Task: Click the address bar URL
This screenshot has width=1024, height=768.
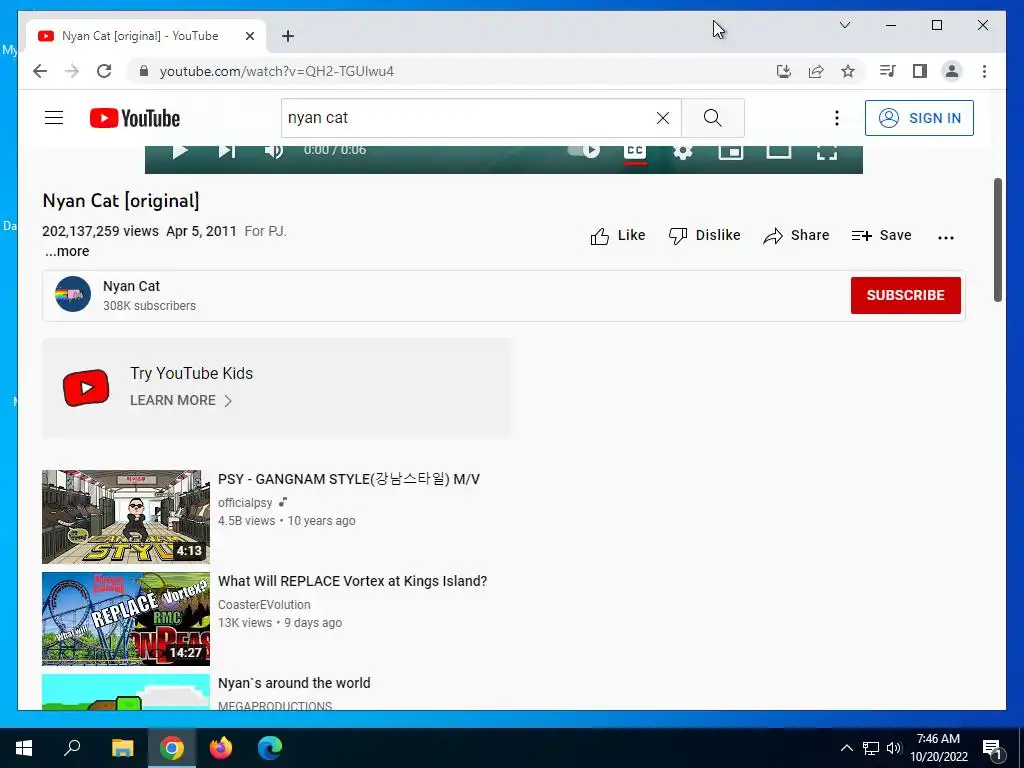Action: (277, 71)
